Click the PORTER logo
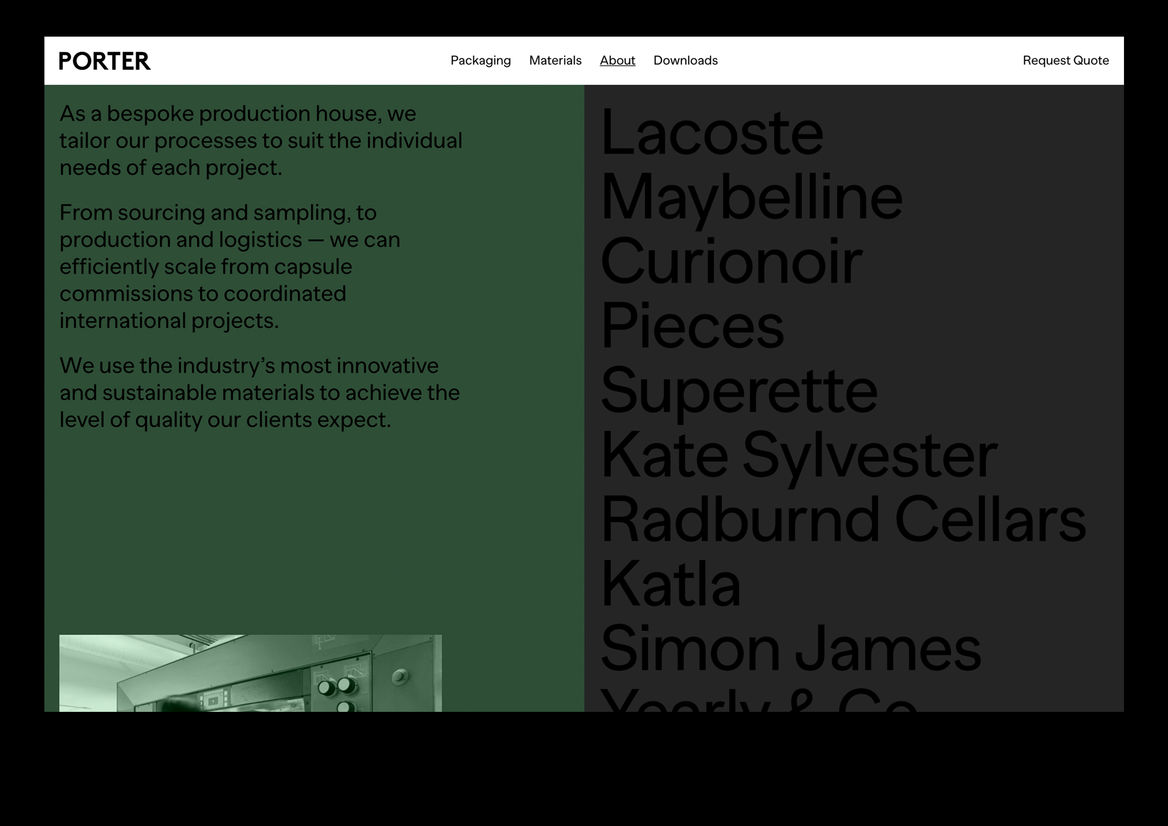 click(104, 61)
